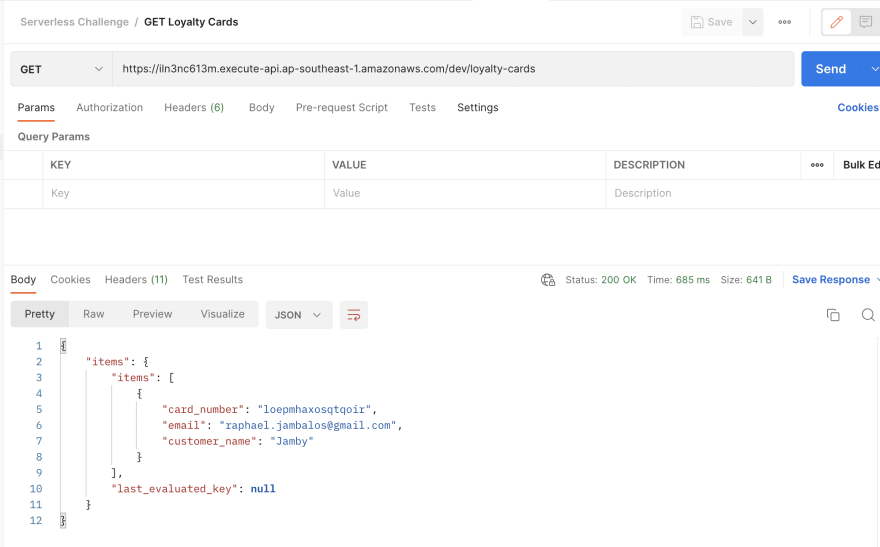This screenshot has width=880, height=547.
Task: Click the Query Params heading
Action: [53, 136]
